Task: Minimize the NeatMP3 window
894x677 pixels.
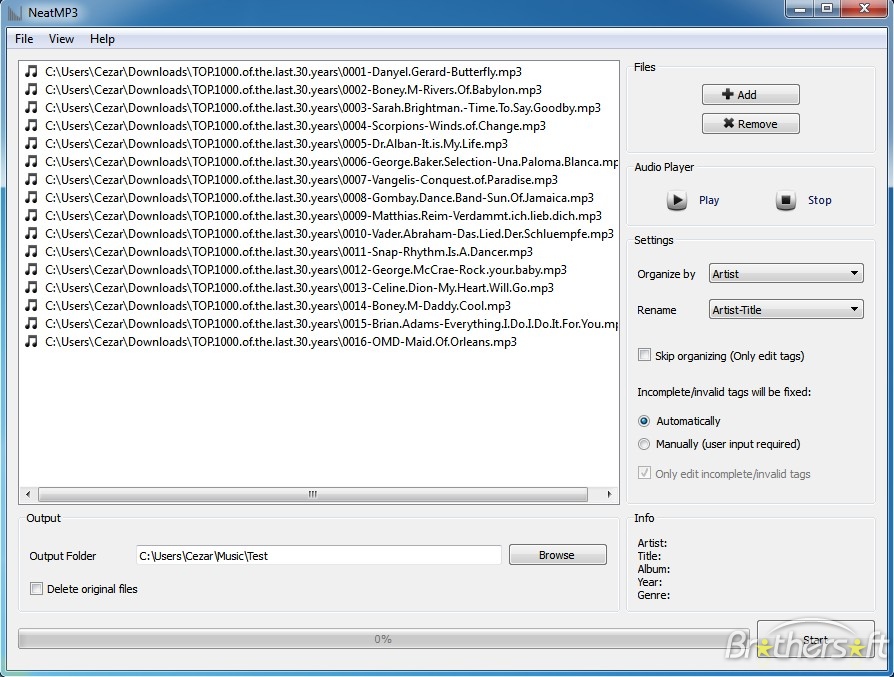Action: 800,9
